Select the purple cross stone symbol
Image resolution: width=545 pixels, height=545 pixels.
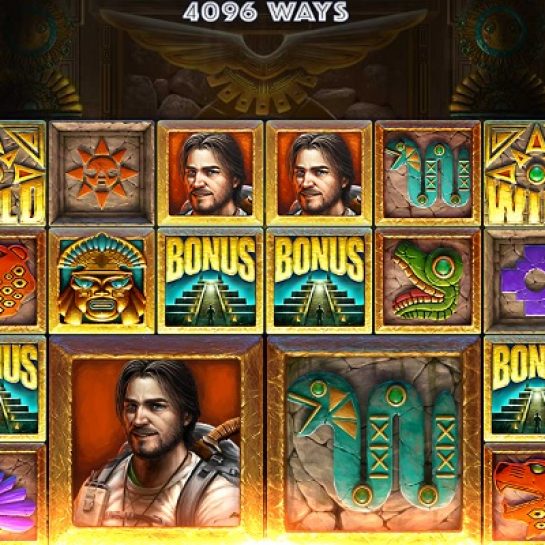(x=514, y=281)
